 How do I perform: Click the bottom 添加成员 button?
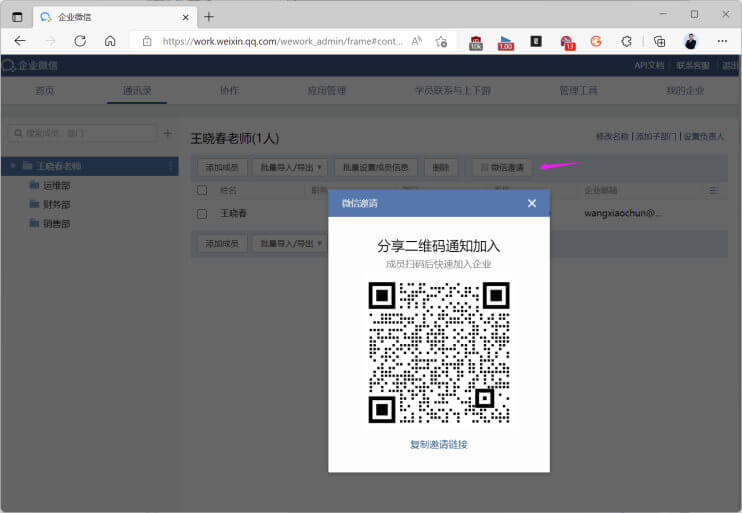pos(222,244)
